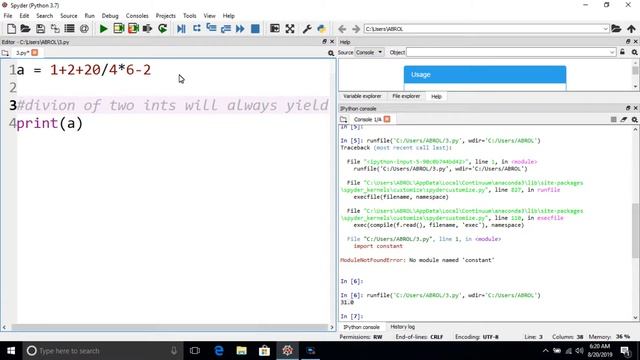Create a new file with toolbar icon

[11, 29]
